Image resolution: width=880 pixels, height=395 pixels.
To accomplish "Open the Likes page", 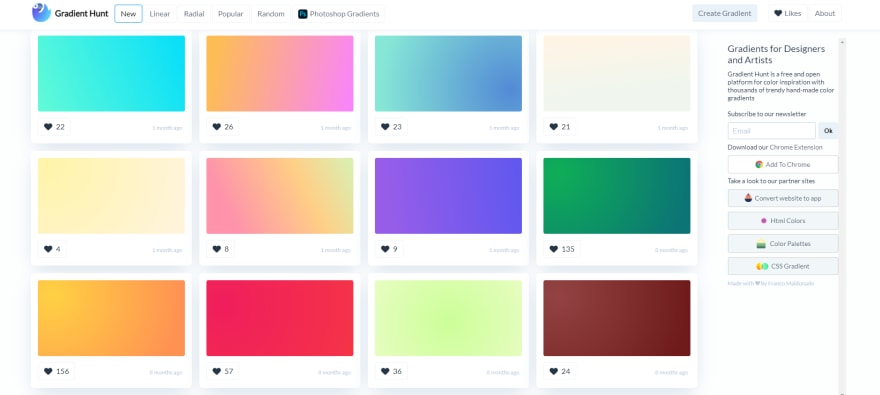I will click(x=788, y=13).
